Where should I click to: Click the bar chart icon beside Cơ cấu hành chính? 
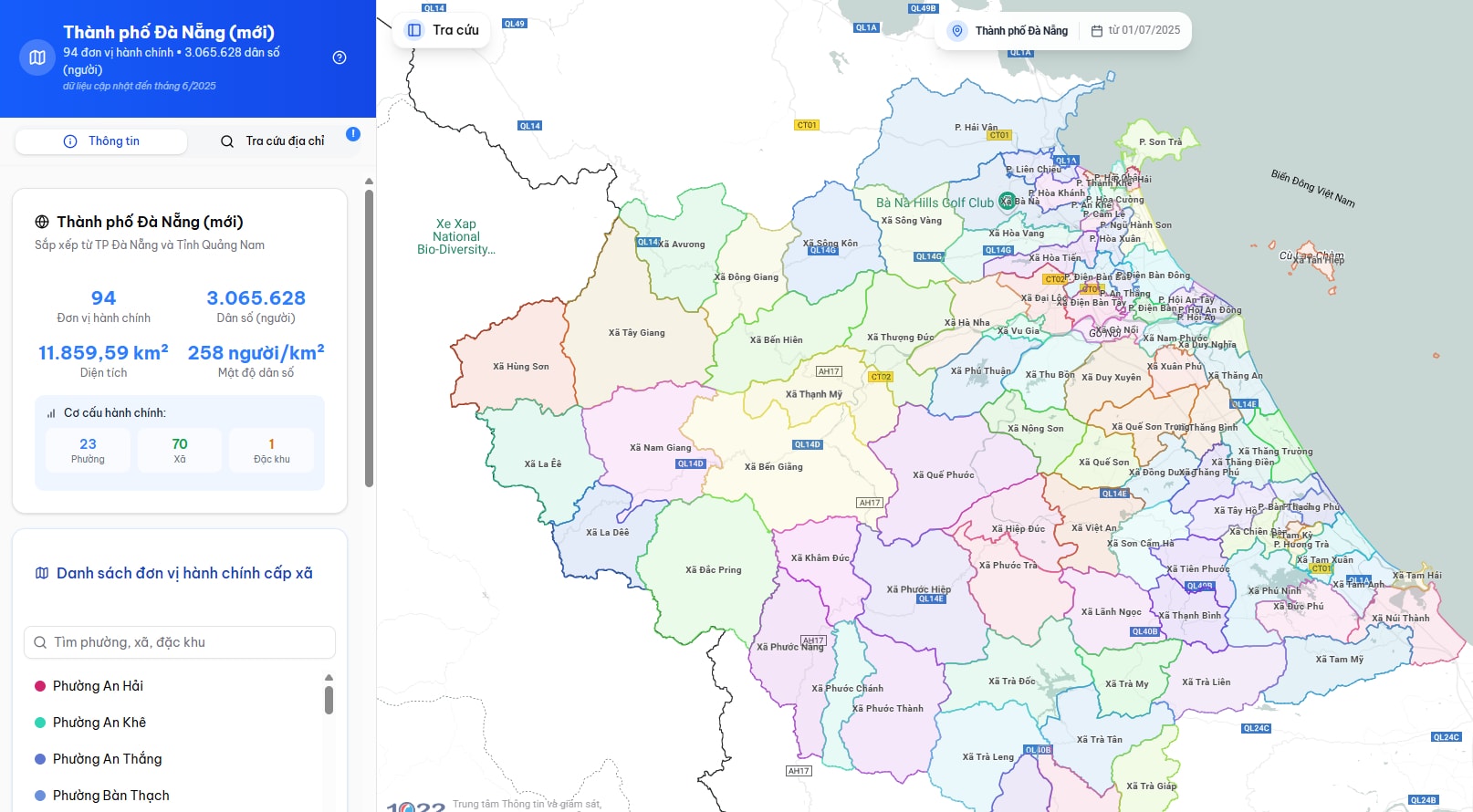[x=51, y=413]
